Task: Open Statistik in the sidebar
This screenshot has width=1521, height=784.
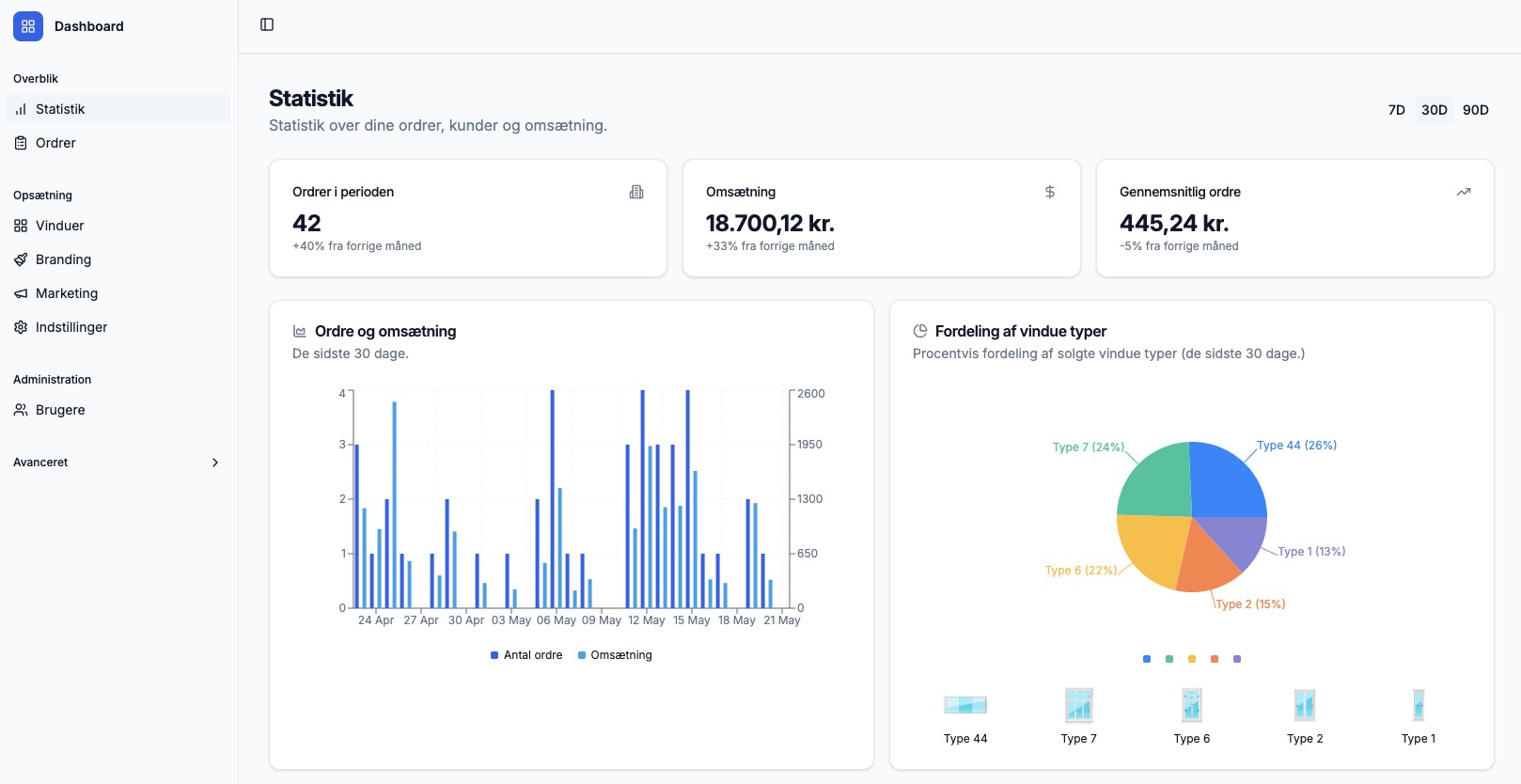Action: point(60,109)
